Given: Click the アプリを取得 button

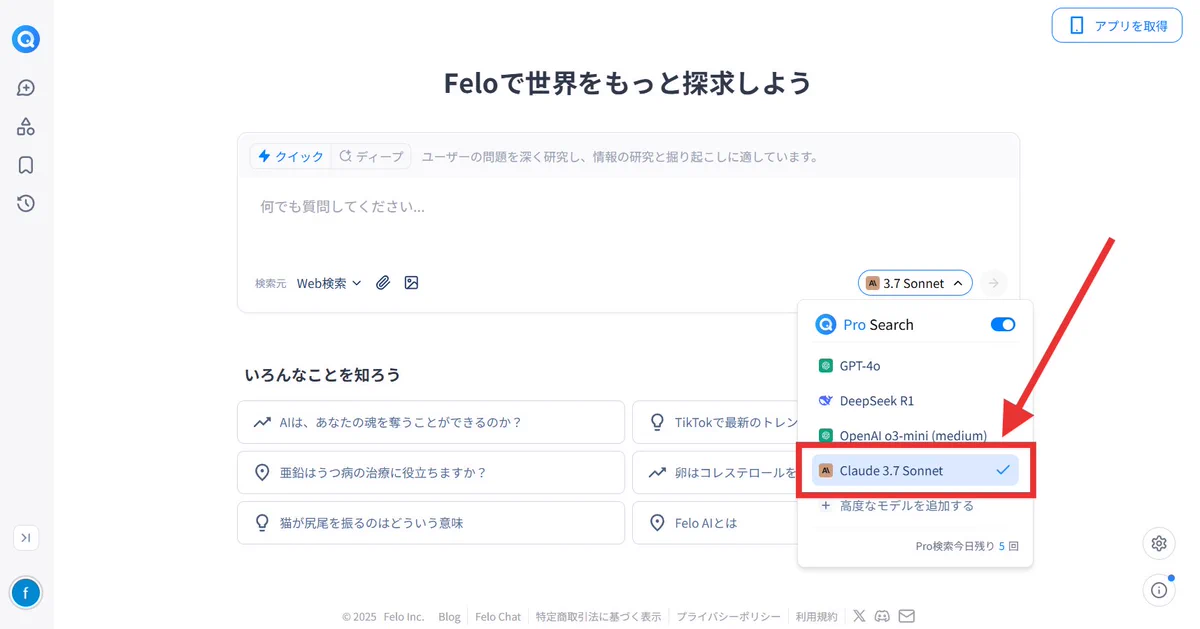Looking at the screenshot, I should pos(1117,26).
